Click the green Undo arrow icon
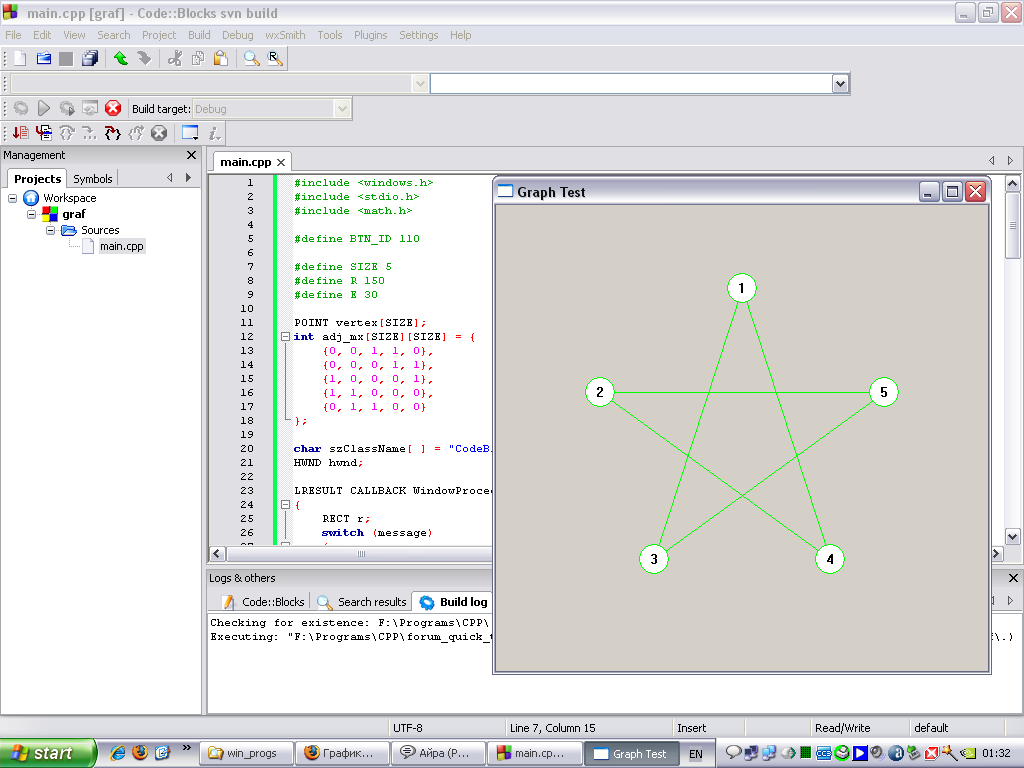Viewport: 1024px width, 768px height. pos(121,59)
